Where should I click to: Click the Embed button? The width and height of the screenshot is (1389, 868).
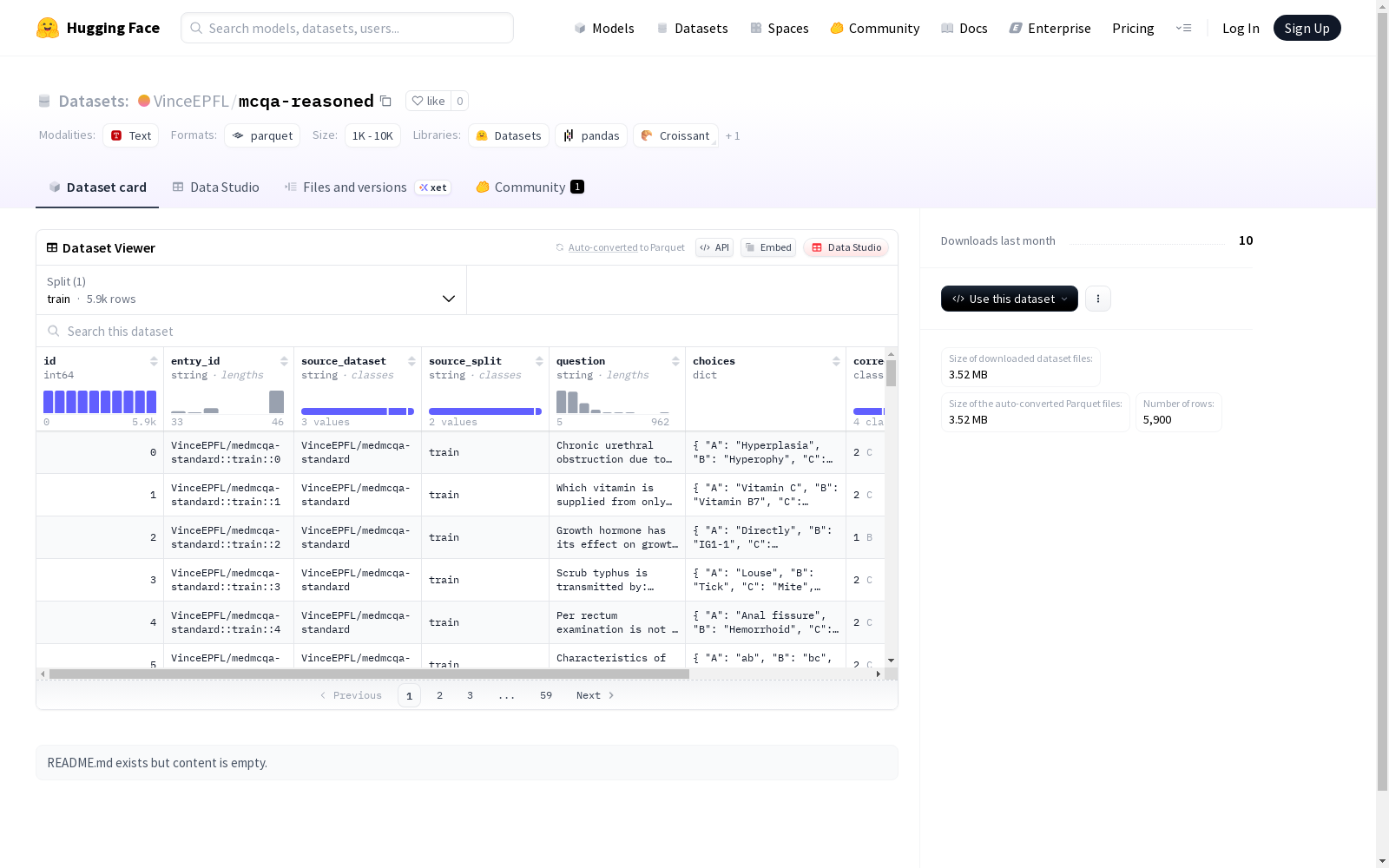tap(768, 247)
